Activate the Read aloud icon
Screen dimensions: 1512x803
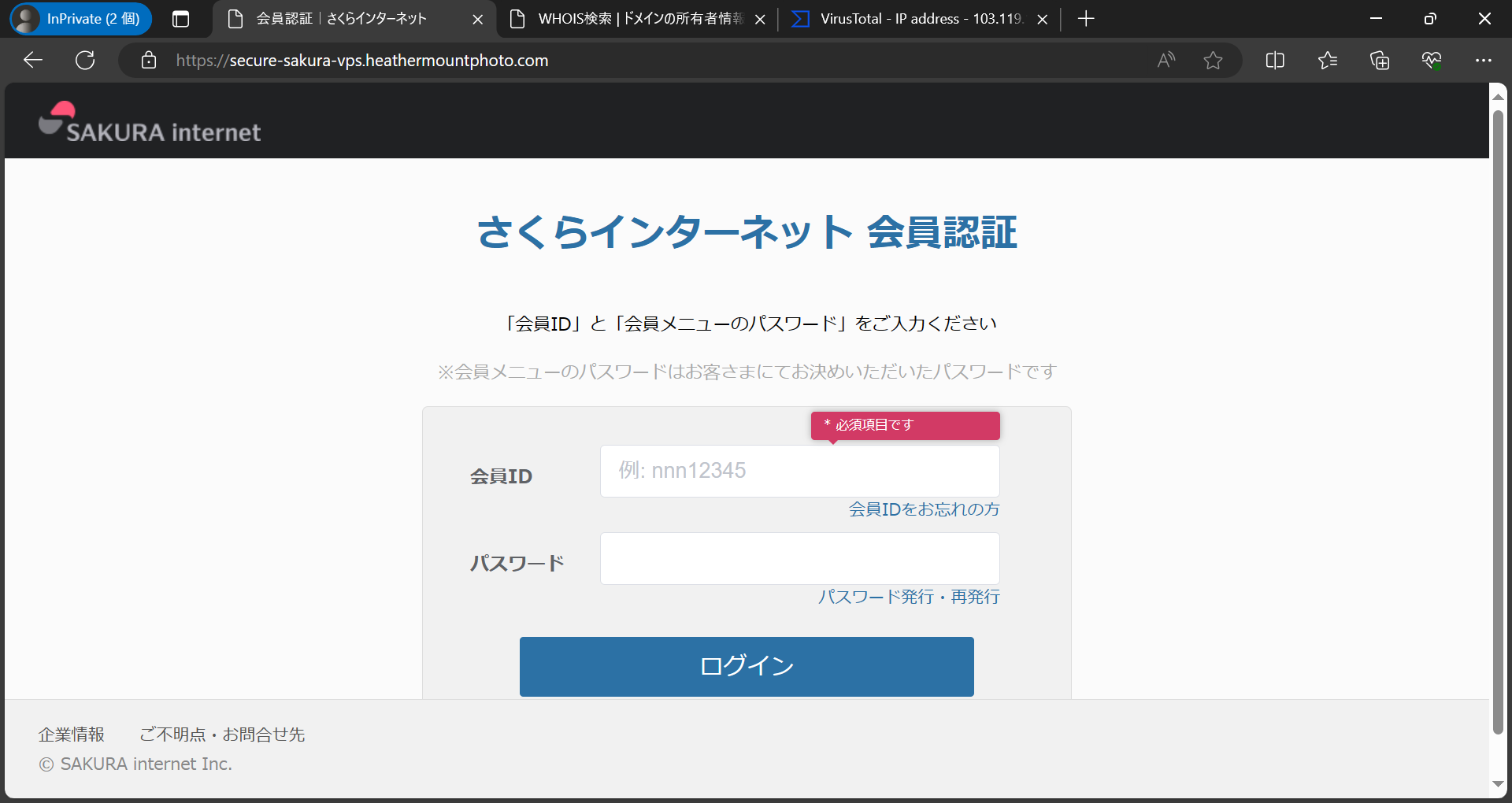1166,60
